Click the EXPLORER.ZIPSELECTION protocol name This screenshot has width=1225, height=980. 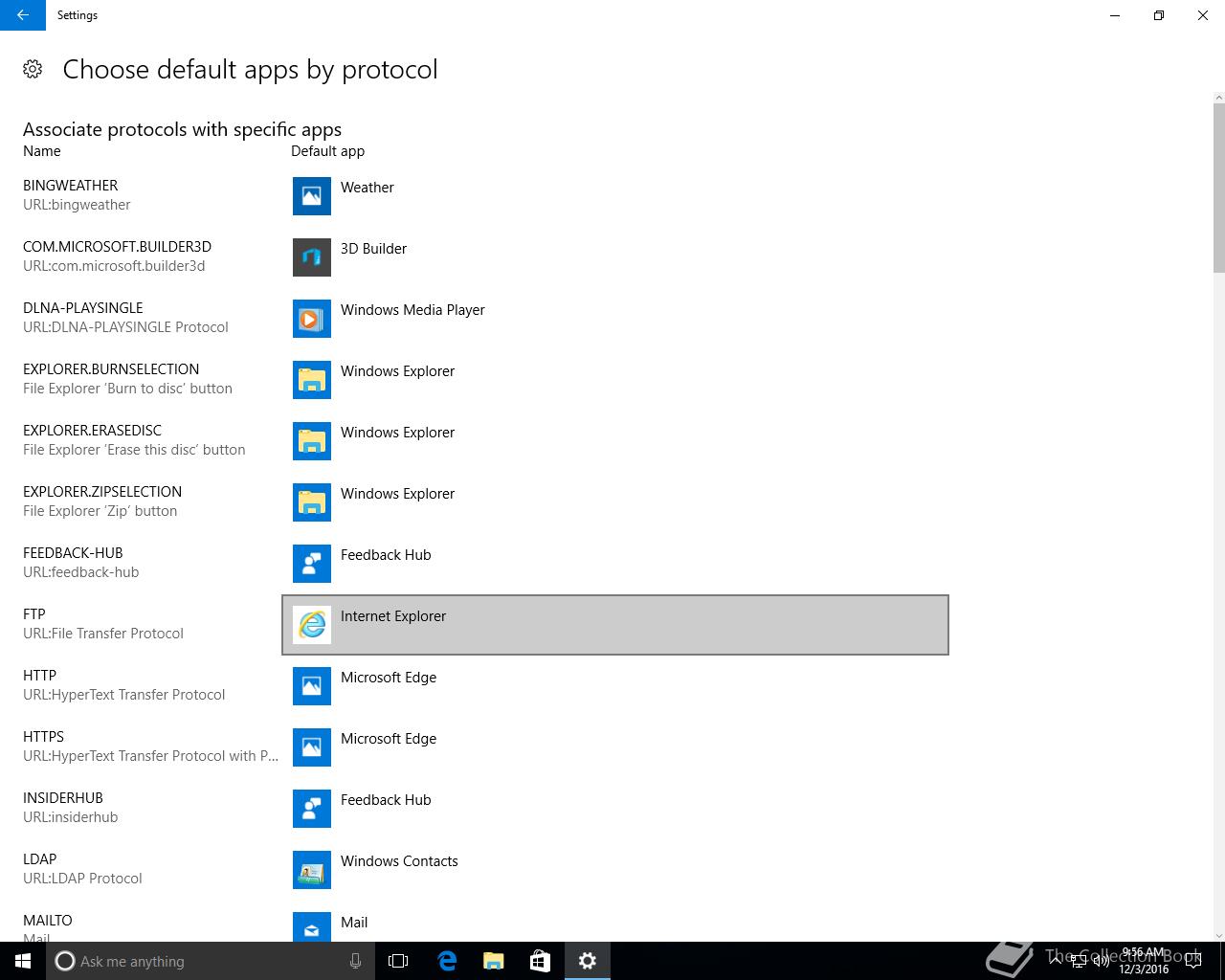pos(102,492)
